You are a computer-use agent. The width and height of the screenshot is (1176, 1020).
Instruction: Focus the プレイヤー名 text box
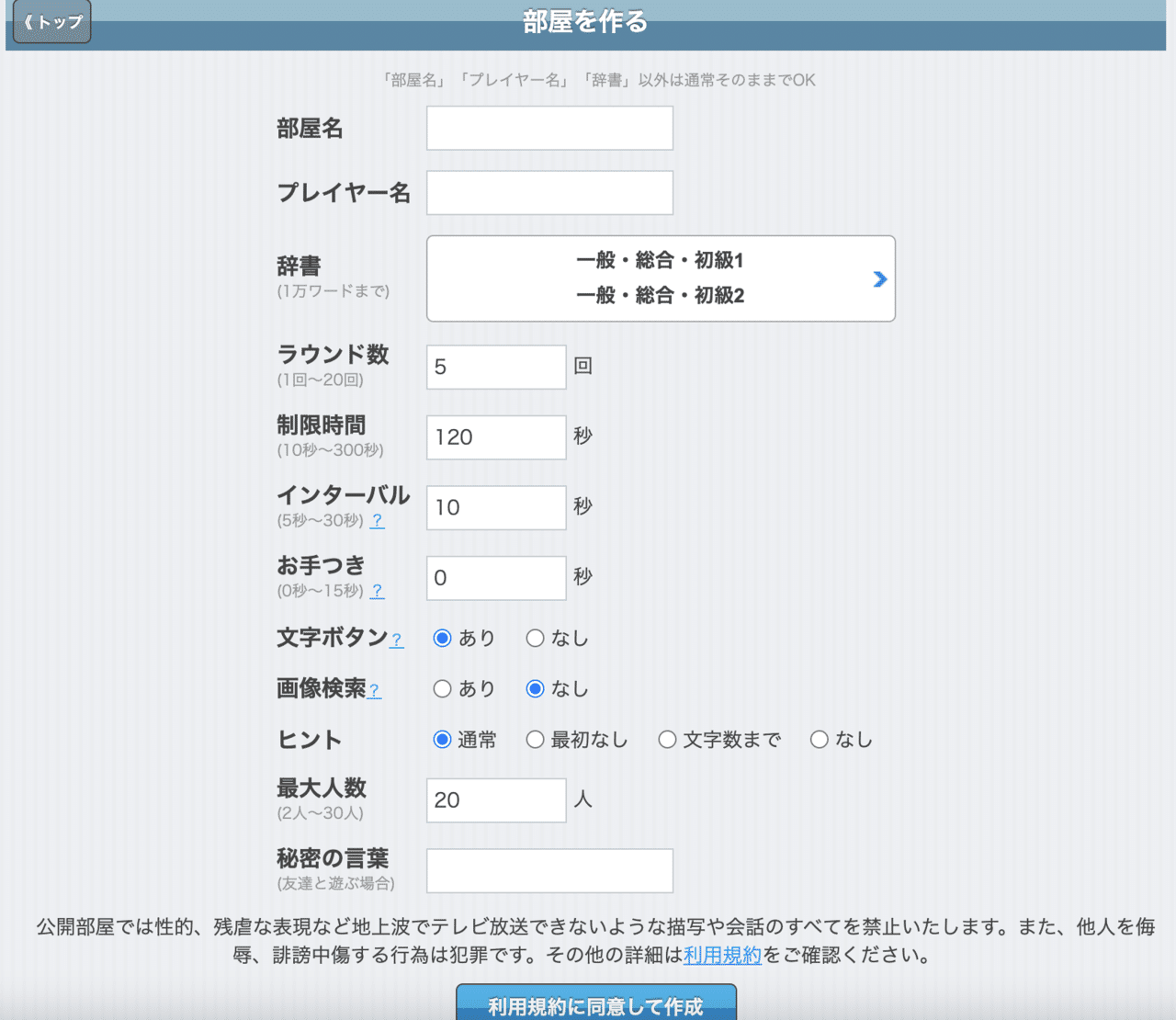549,192
